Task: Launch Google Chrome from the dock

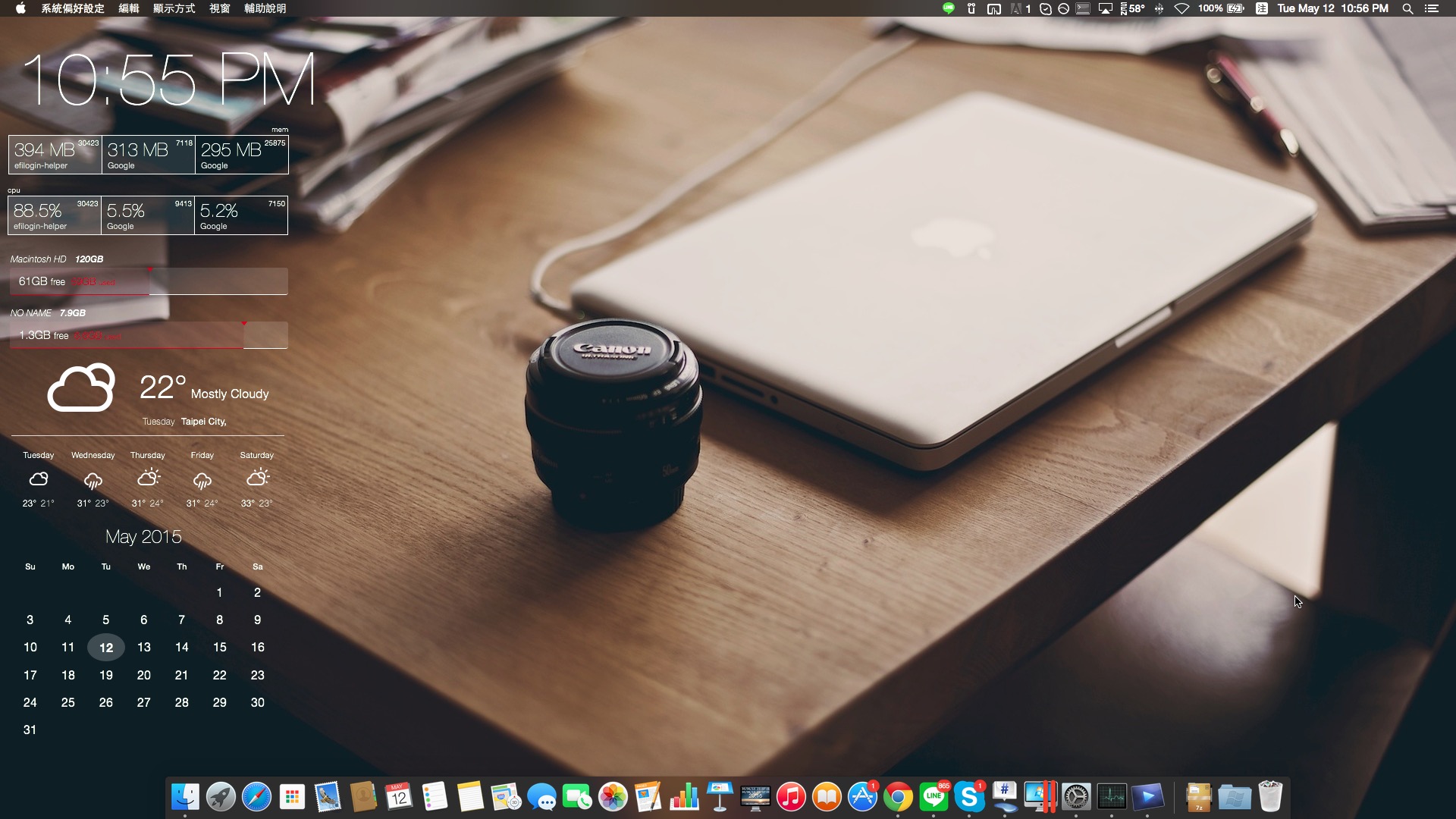Action: coord(898,797)
